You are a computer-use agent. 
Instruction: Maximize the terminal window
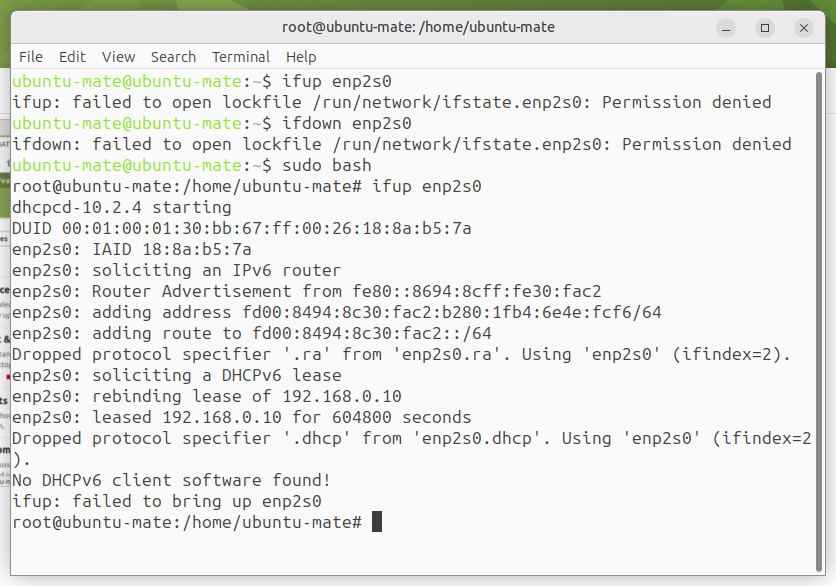point(765,27)
